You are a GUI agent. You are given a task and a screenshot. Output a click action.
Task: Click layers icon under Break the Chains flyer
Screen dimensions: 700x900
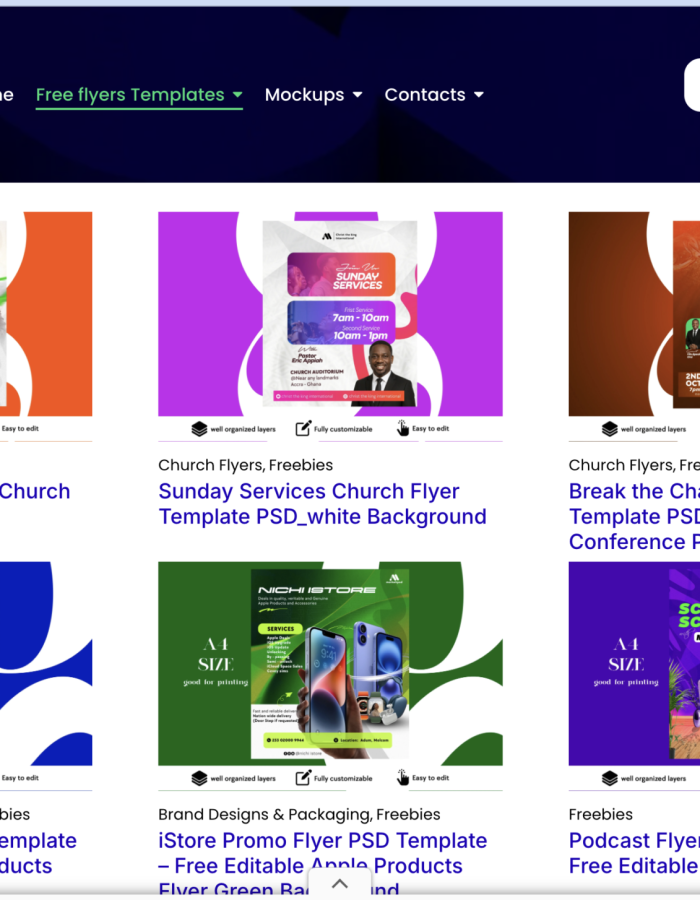pos(609,429)
